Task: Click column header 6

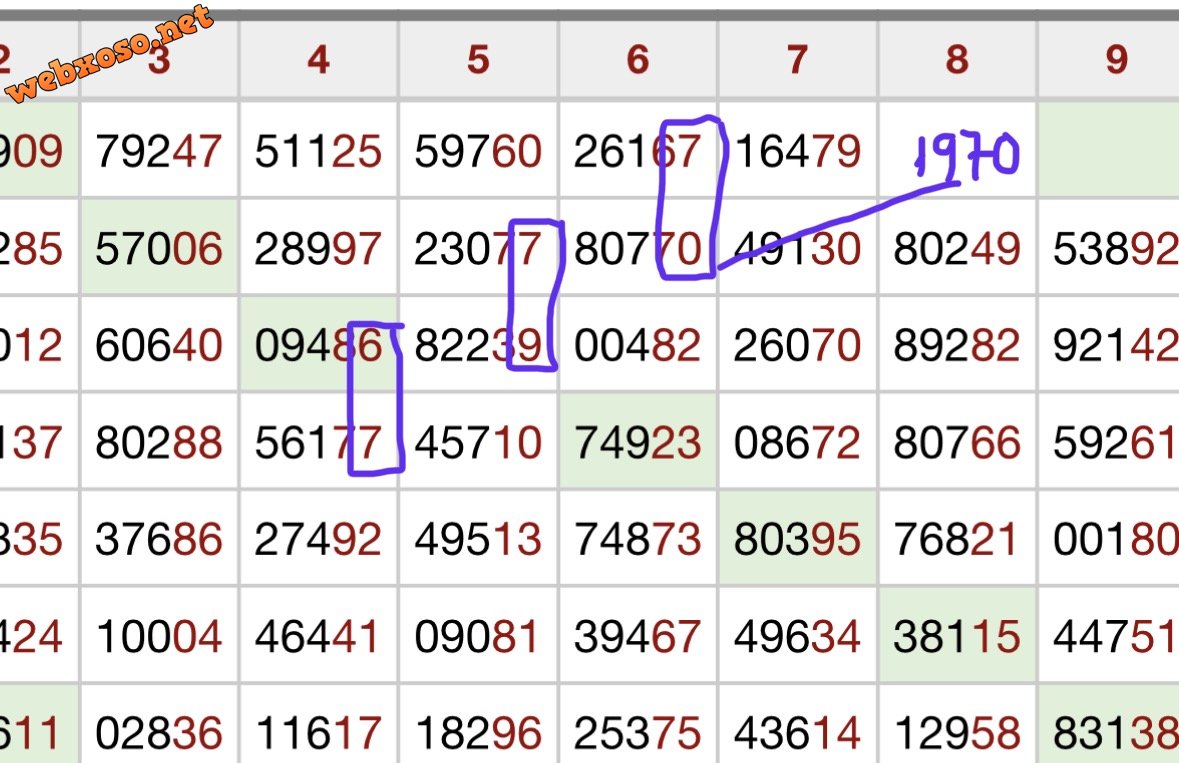Action: pos(638,59)
